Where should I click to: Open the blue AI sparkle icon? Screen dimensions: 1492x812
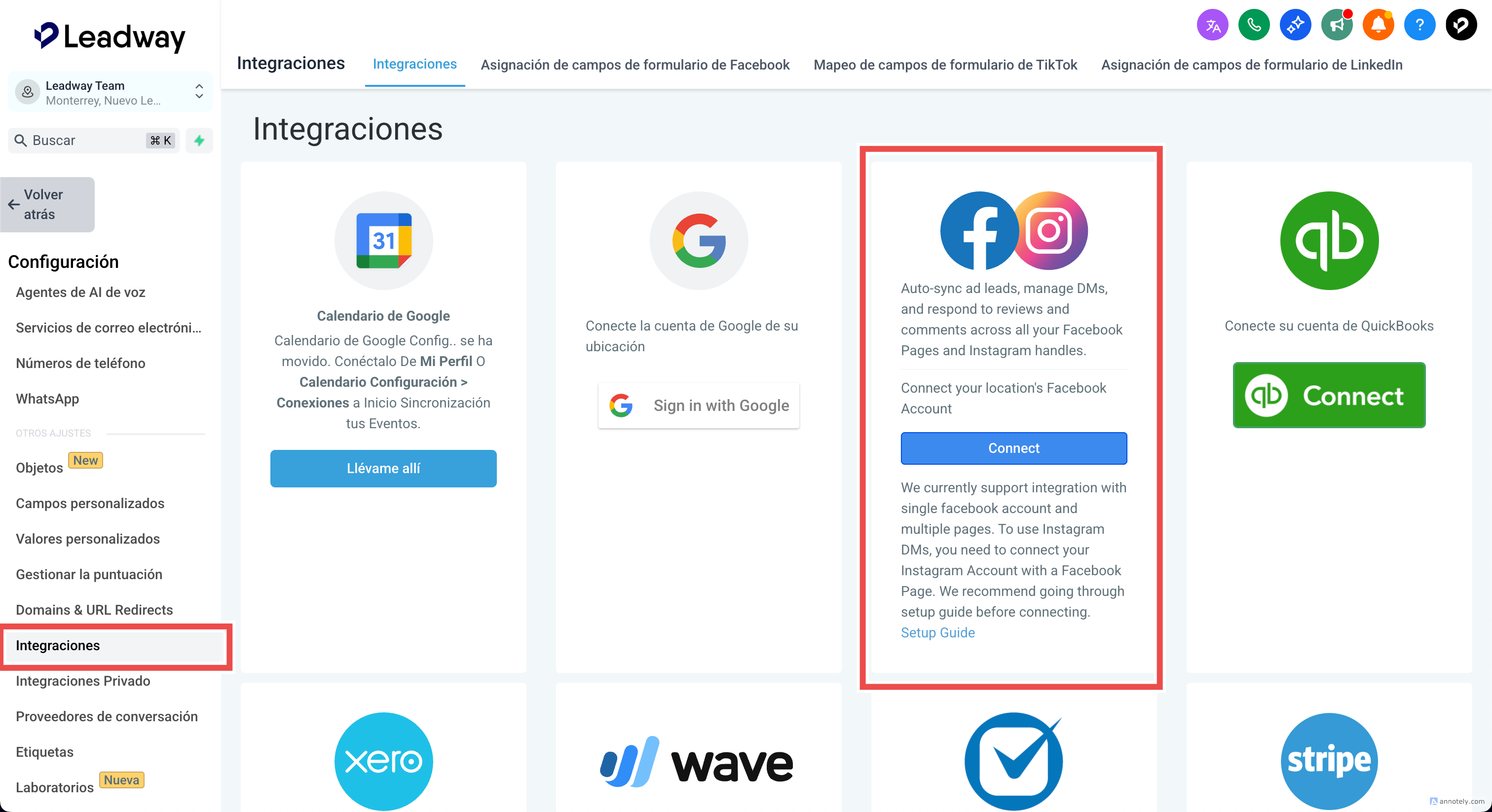click(x=1295, y=25)
